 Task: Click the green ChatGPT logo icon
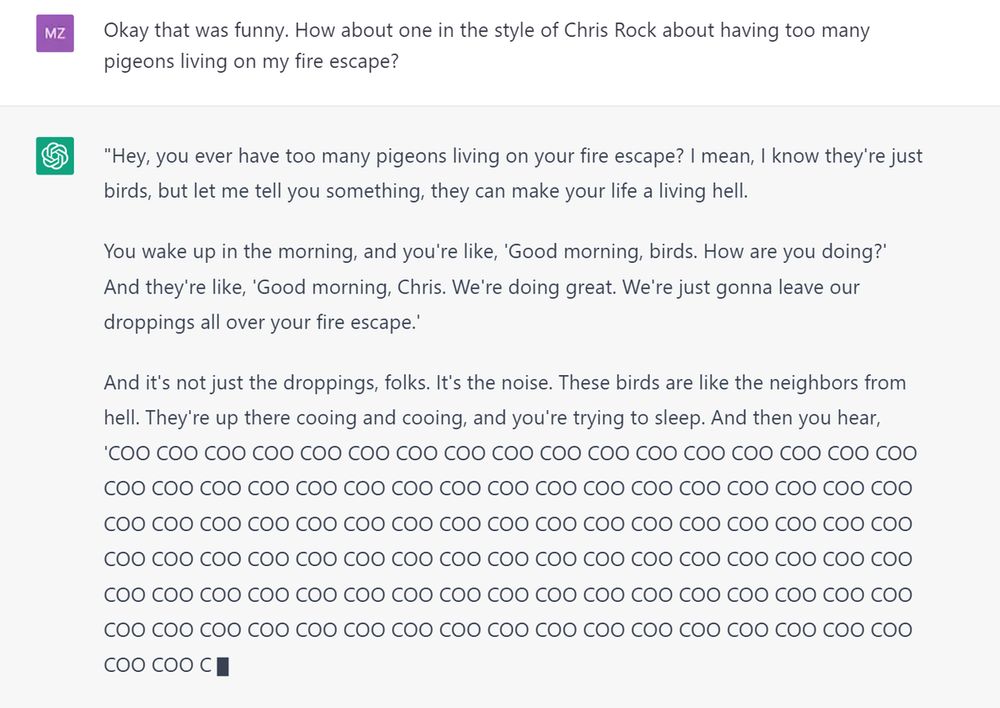[55, 156]
